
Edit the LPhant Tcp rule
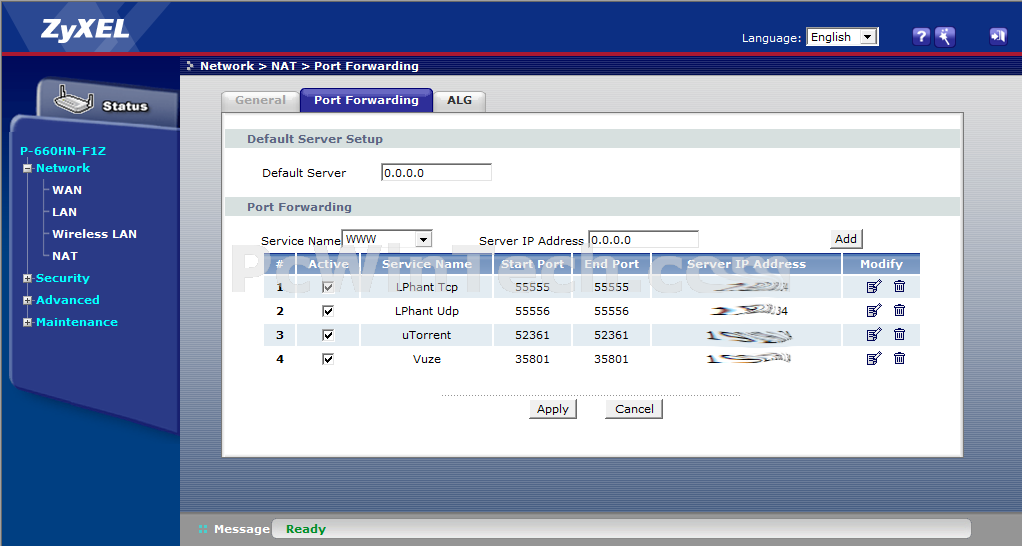coord(874,287)
